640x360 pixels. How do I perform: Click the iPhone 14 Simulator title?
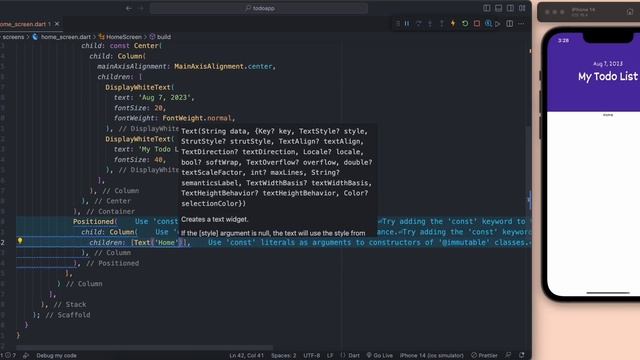(x=583, y=10)
